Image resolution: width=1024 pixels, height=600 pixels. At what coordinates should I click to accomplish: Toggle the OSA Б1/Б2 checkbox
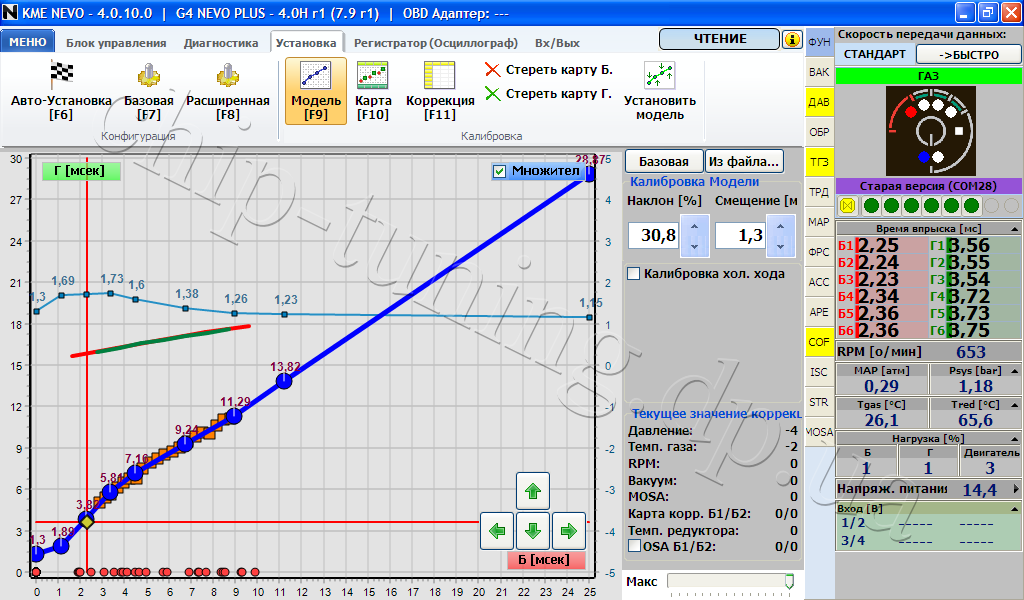point(634,546)
